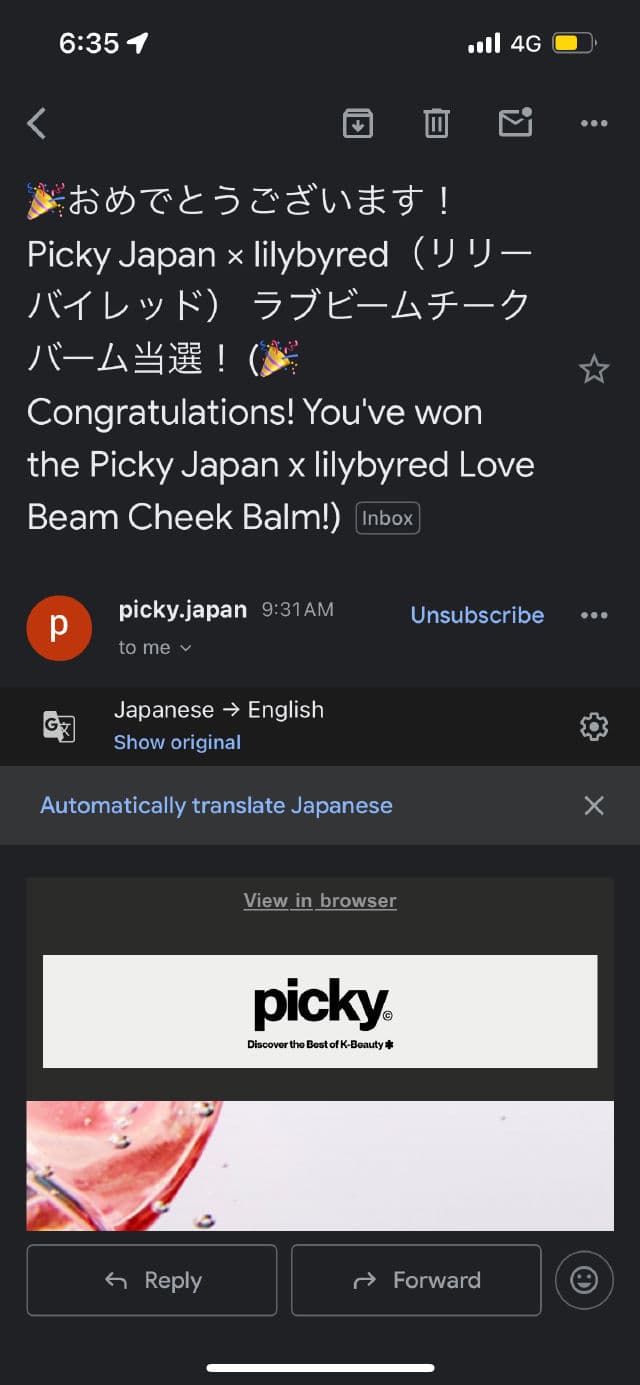This screenshot has height=1385, width=640.
Task: Tap the picky logo banner
Action: [320, 1011]
